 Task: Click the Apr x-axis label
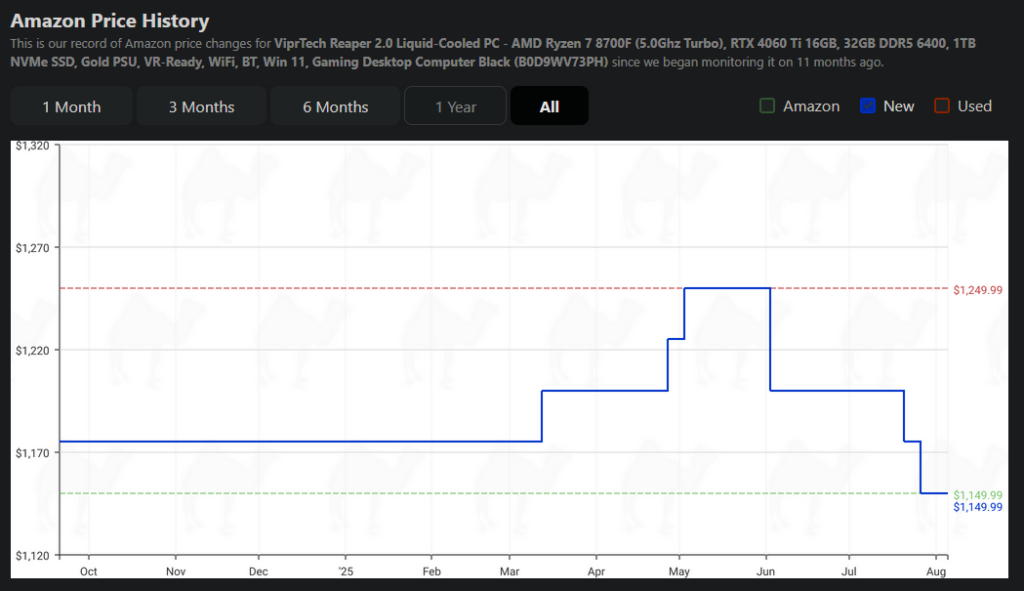(x=596, y=571)
